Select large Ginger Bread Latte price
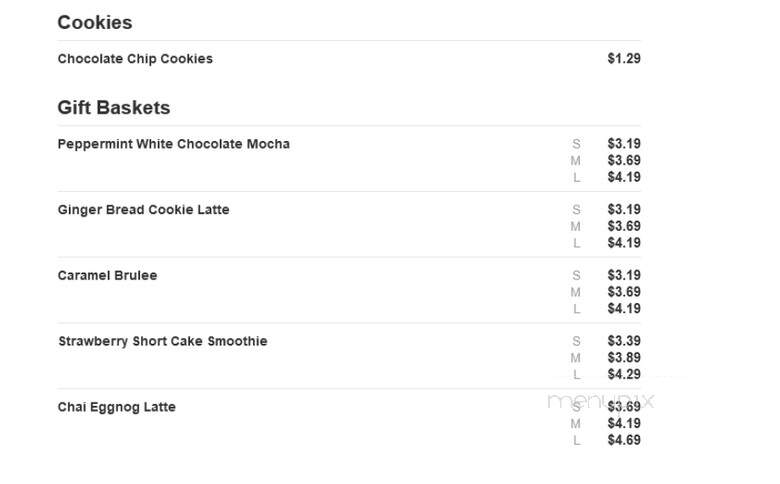 pyautogui.click(x=624, y=243)
